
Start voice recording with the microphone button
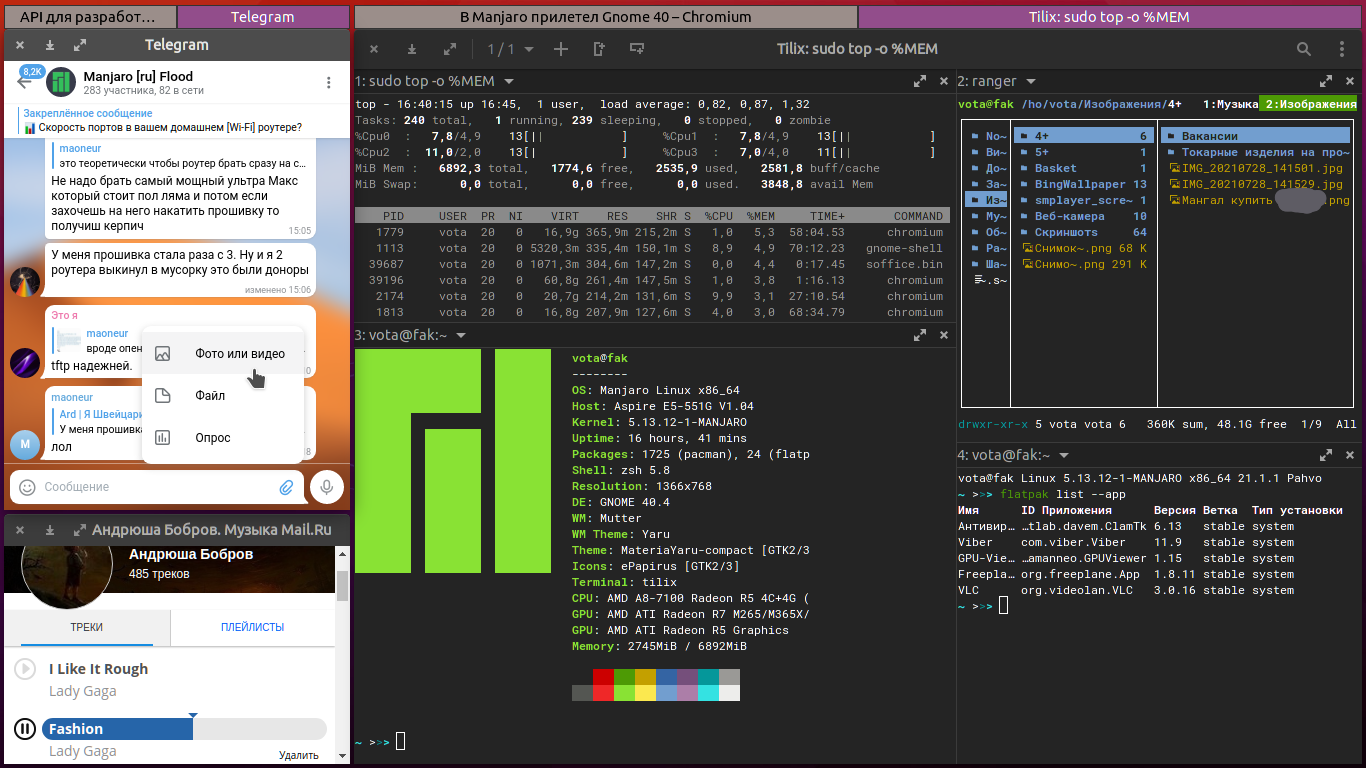pos(326,487)
